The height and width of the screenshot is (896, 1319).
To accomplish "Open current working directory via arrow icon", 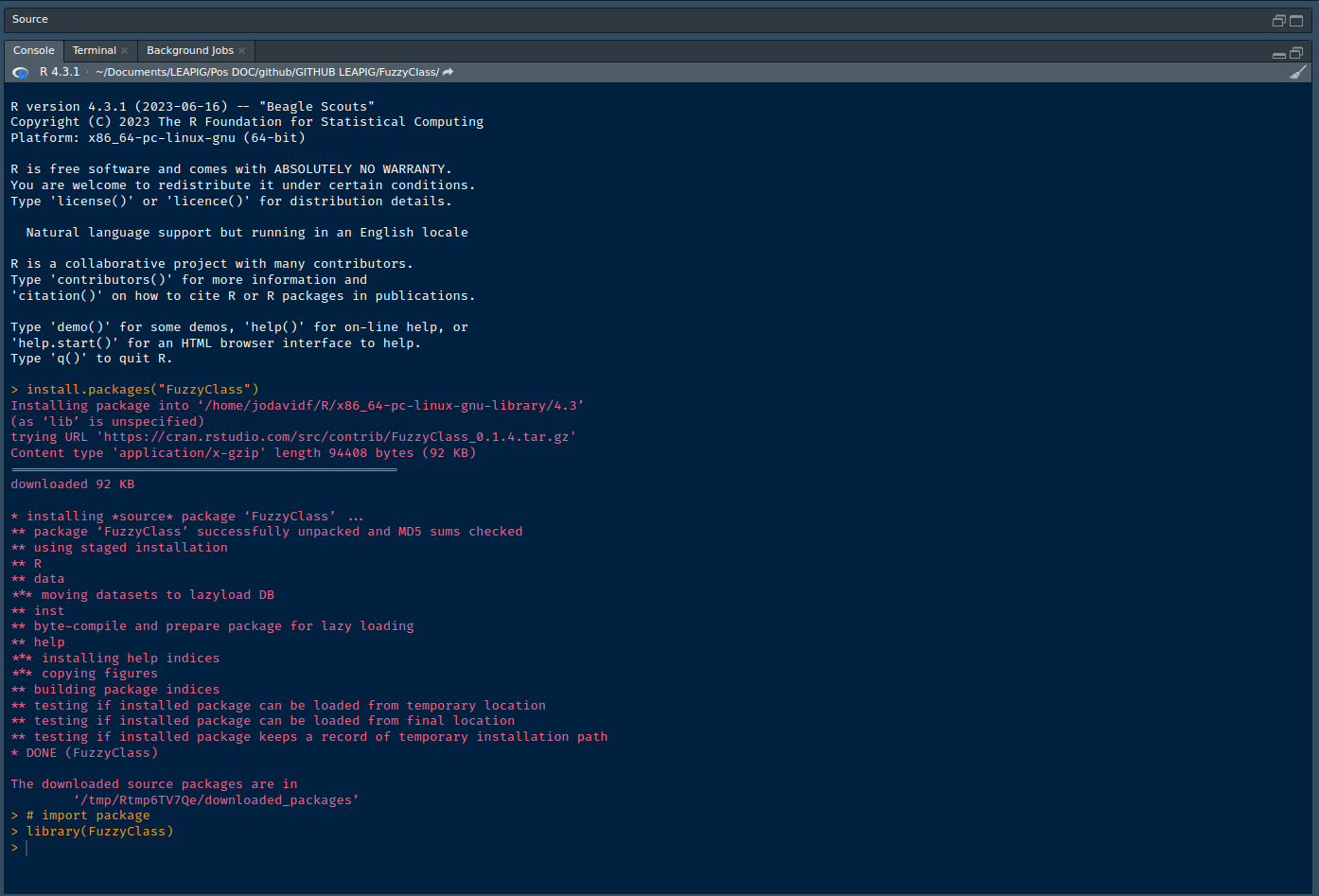I will pos(448,73).
